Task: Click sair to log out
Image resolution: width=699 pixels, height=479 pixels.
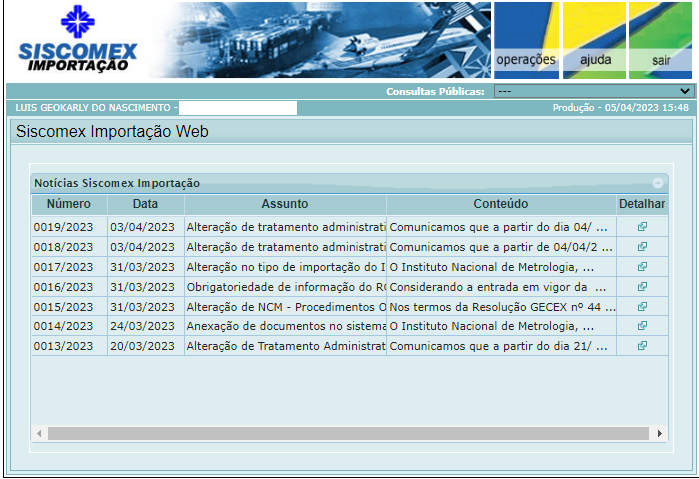Action: (661, 60)
